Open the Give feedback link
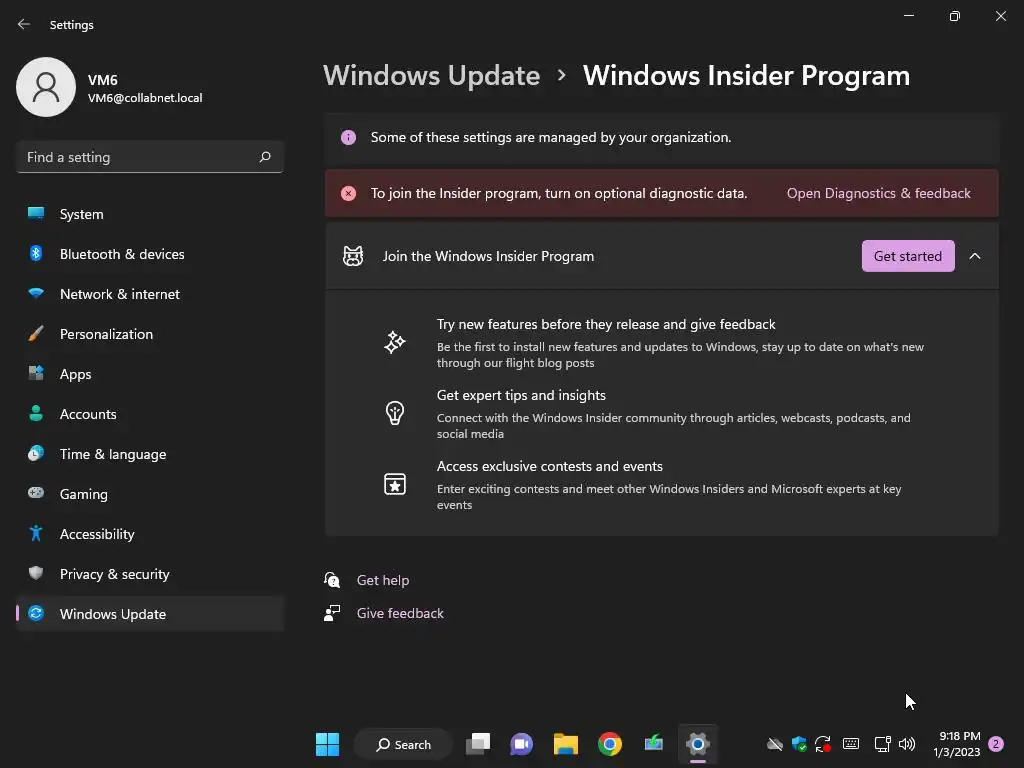 pos(400,613)
